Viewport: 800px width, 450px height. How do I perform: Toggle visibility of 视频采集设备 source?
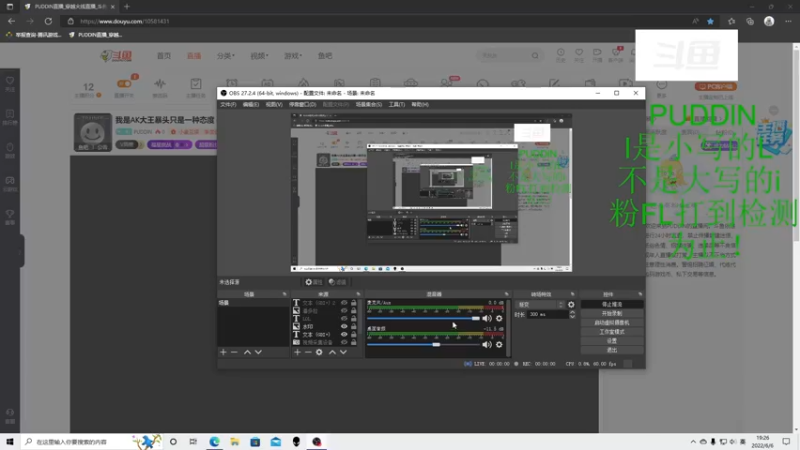click(x=344, y=342)
